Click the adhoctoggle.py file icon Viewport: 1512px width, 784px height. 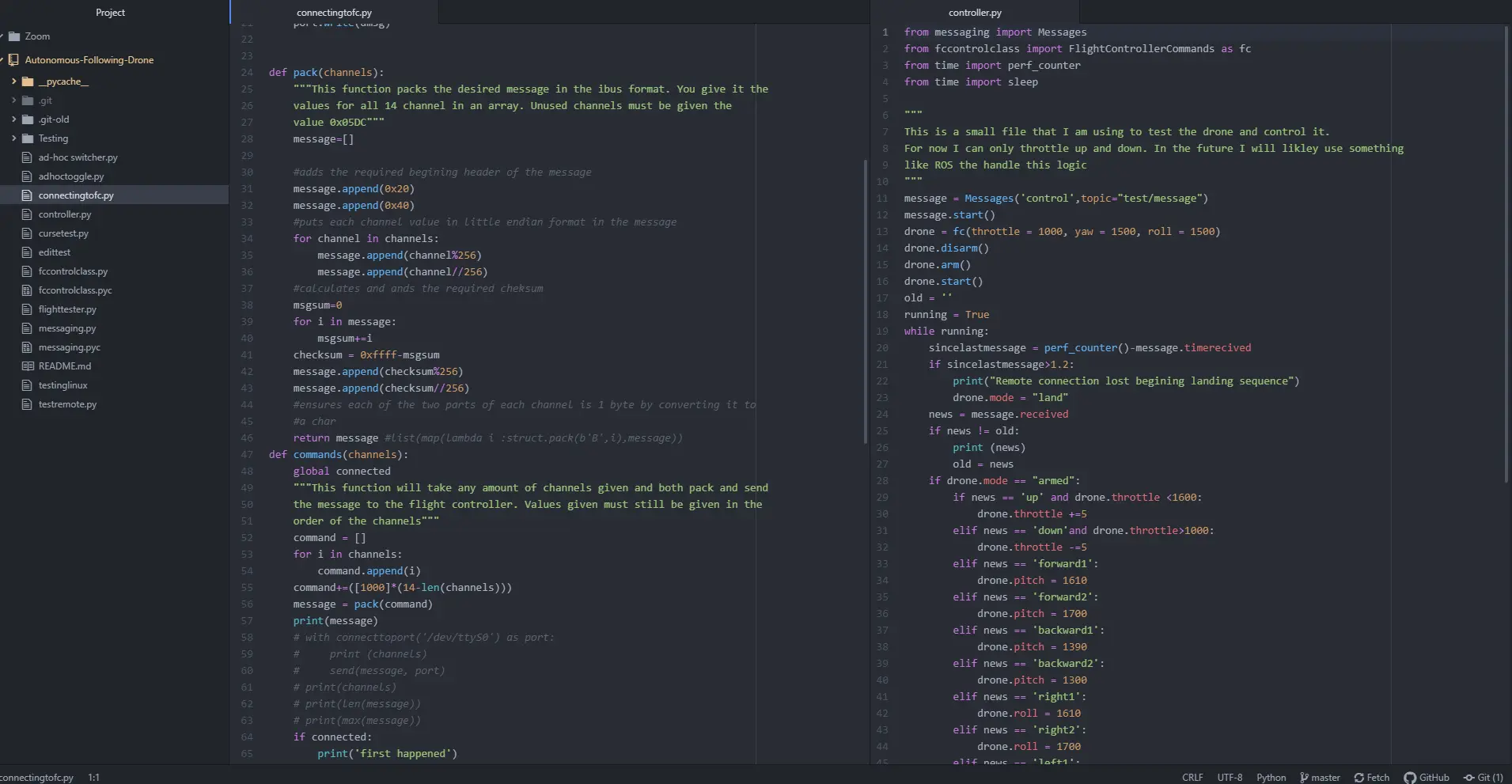(x=28, y=176)
